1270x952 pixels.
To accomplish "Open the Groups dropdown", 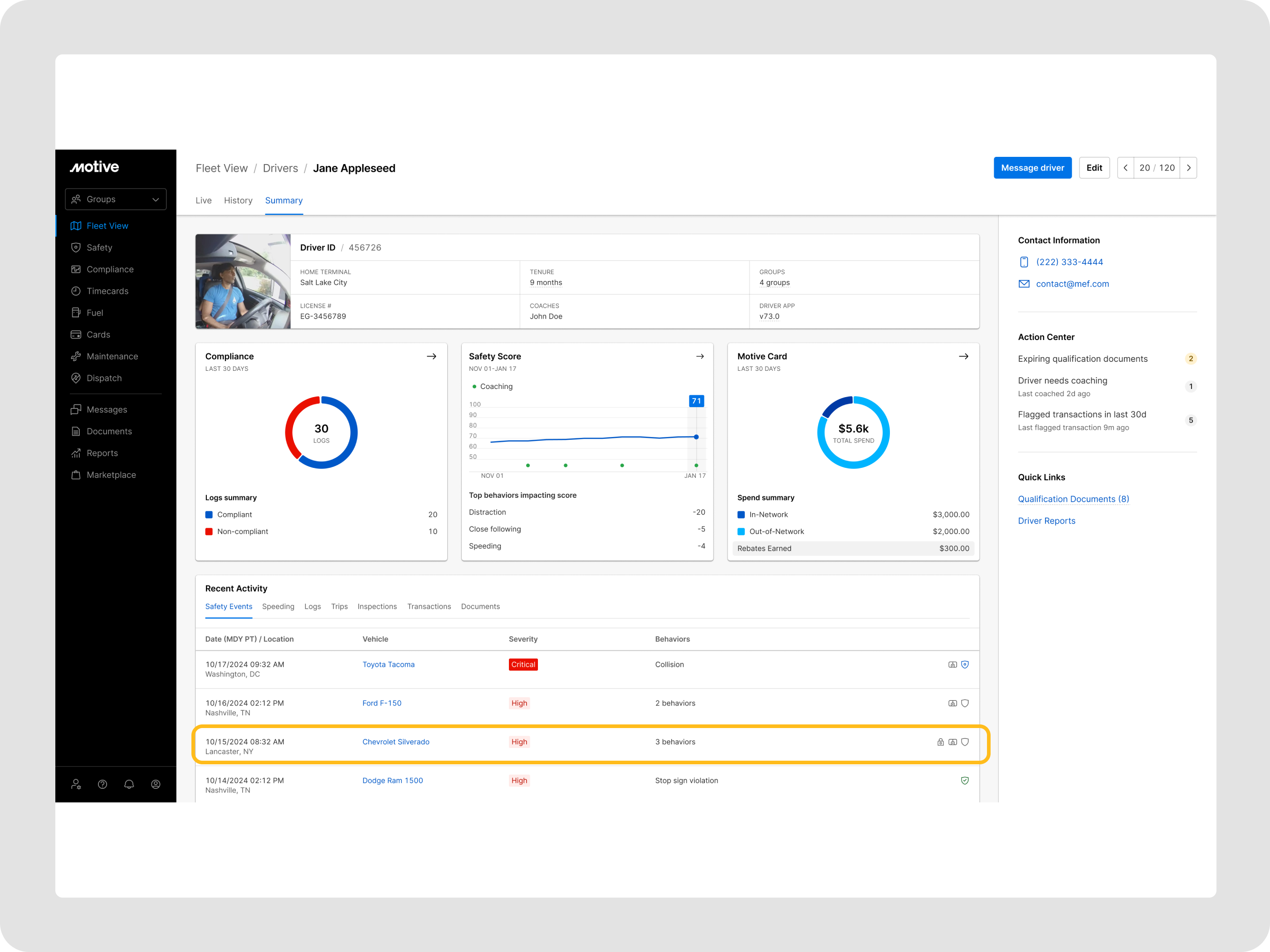I will [x=115, y=199].
